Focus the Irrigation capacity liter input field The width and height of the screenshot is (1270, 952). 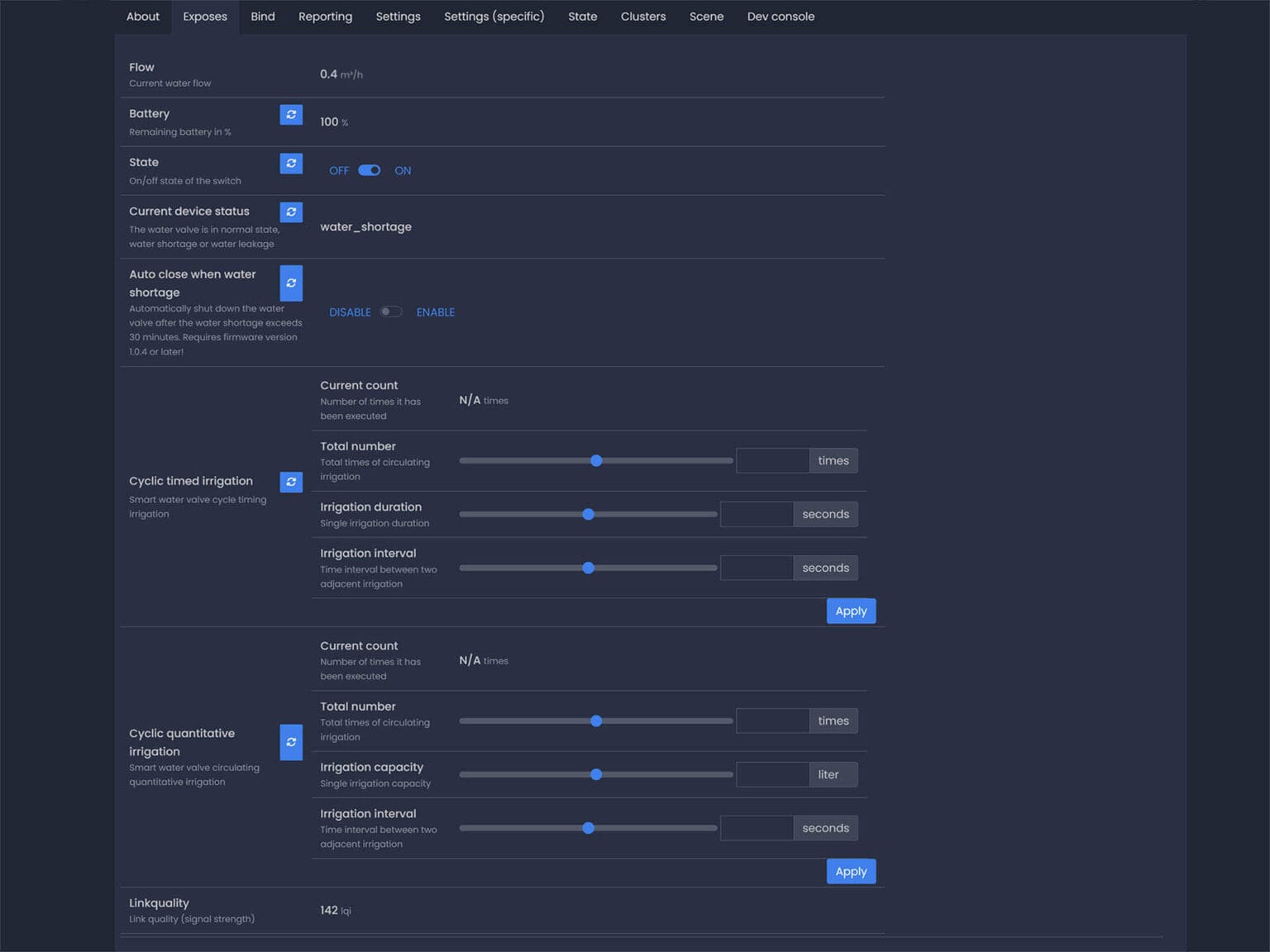pos(772,774)
